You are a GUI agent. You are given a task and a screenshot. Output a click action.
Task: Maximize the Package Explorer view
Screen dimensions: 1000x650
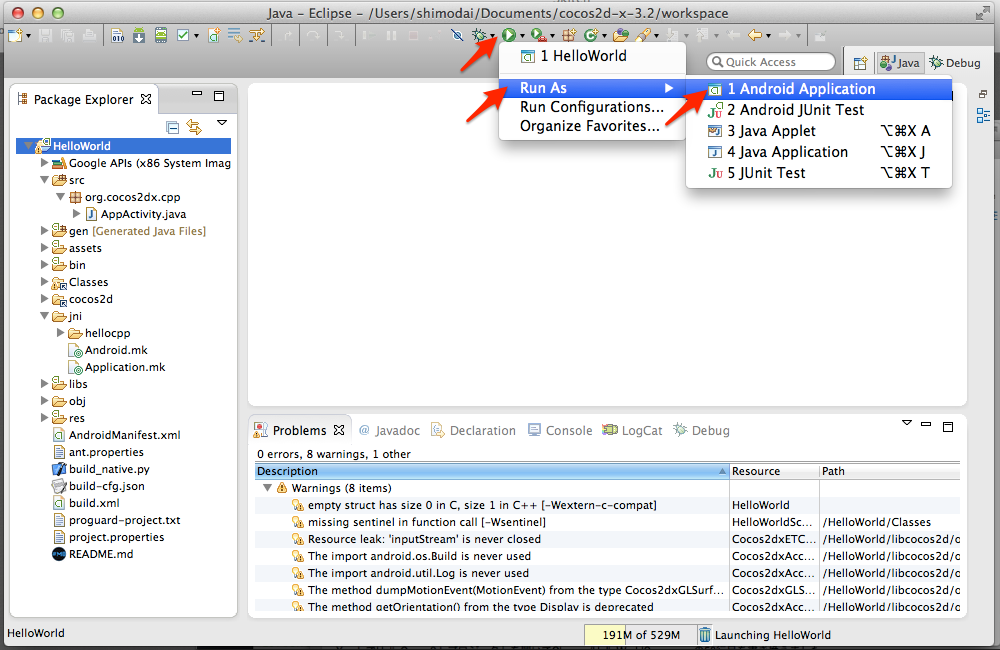point(219,96)
